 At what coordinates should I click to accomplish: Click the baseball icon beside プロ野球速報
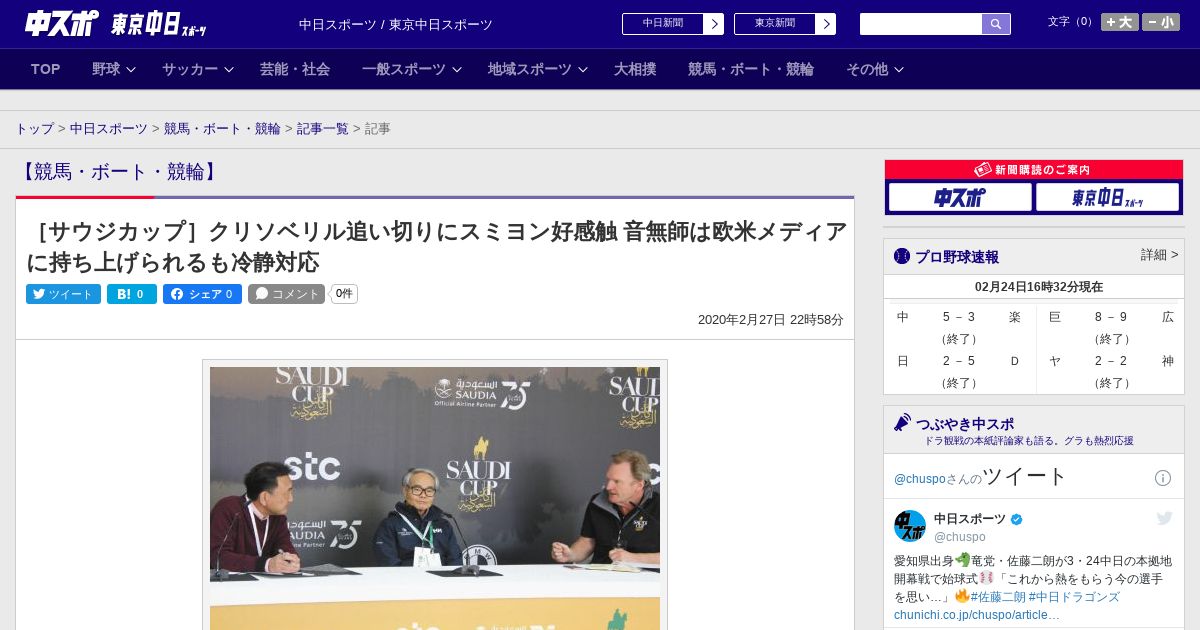click(902, 257)
